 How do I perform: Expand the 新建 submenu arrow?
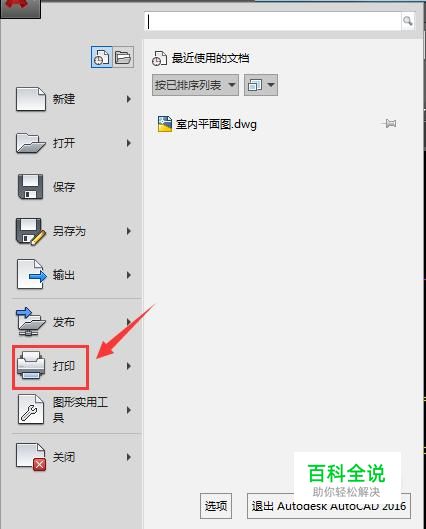[129, 99]
